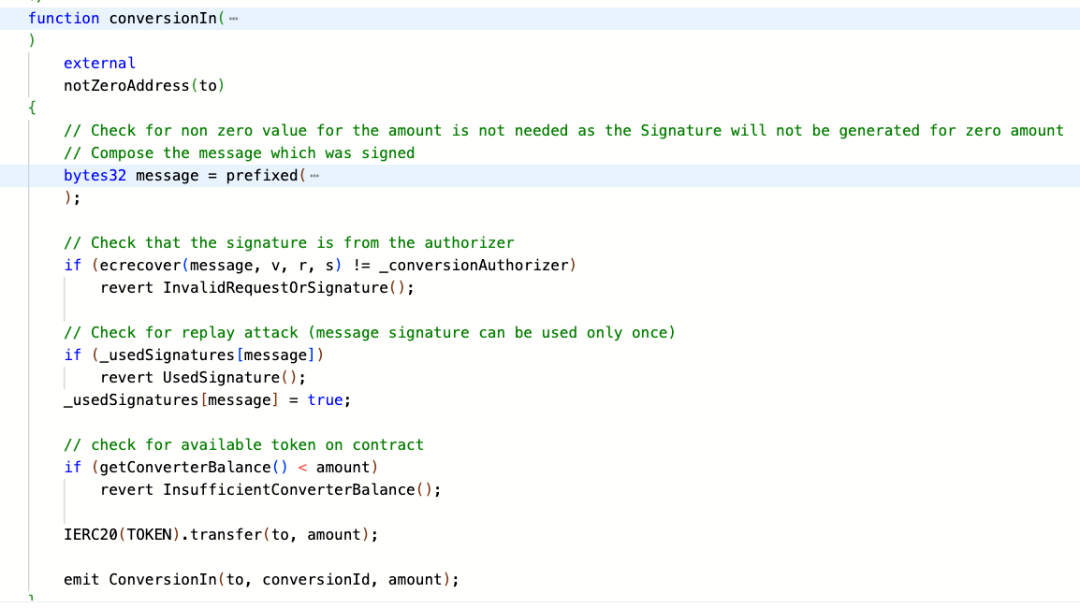Image resolution: width=1080 pixels, height=608 pixels.
Task: Click the 'Check for replay attack' comment
Action: (369, 333)
